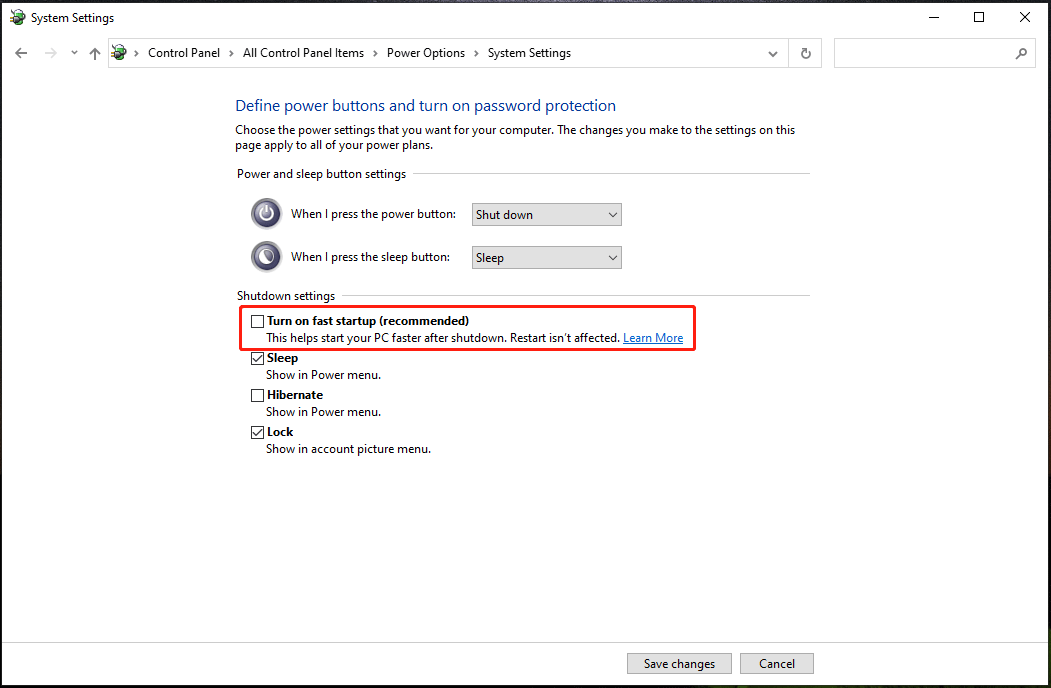Viewport: 1051px width, 688px height.
Task: Click the sleep button icon
Action: click(266, 256)
